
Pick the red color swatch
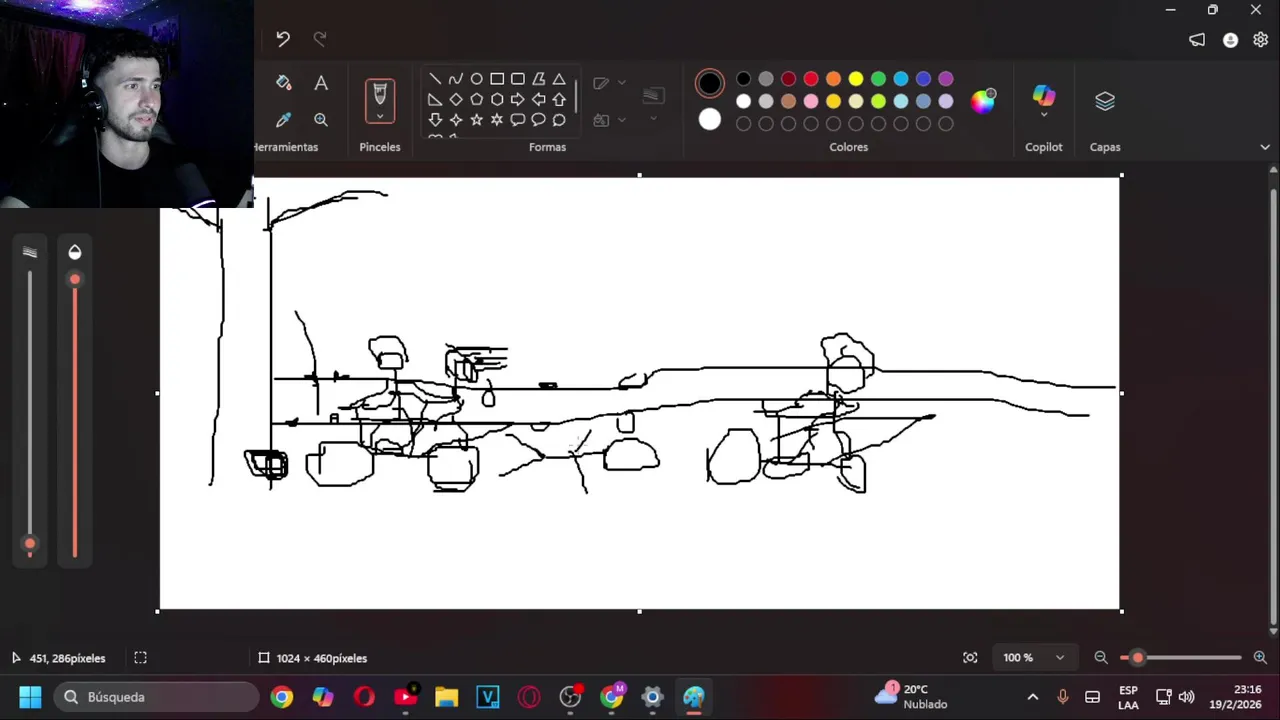811,79
